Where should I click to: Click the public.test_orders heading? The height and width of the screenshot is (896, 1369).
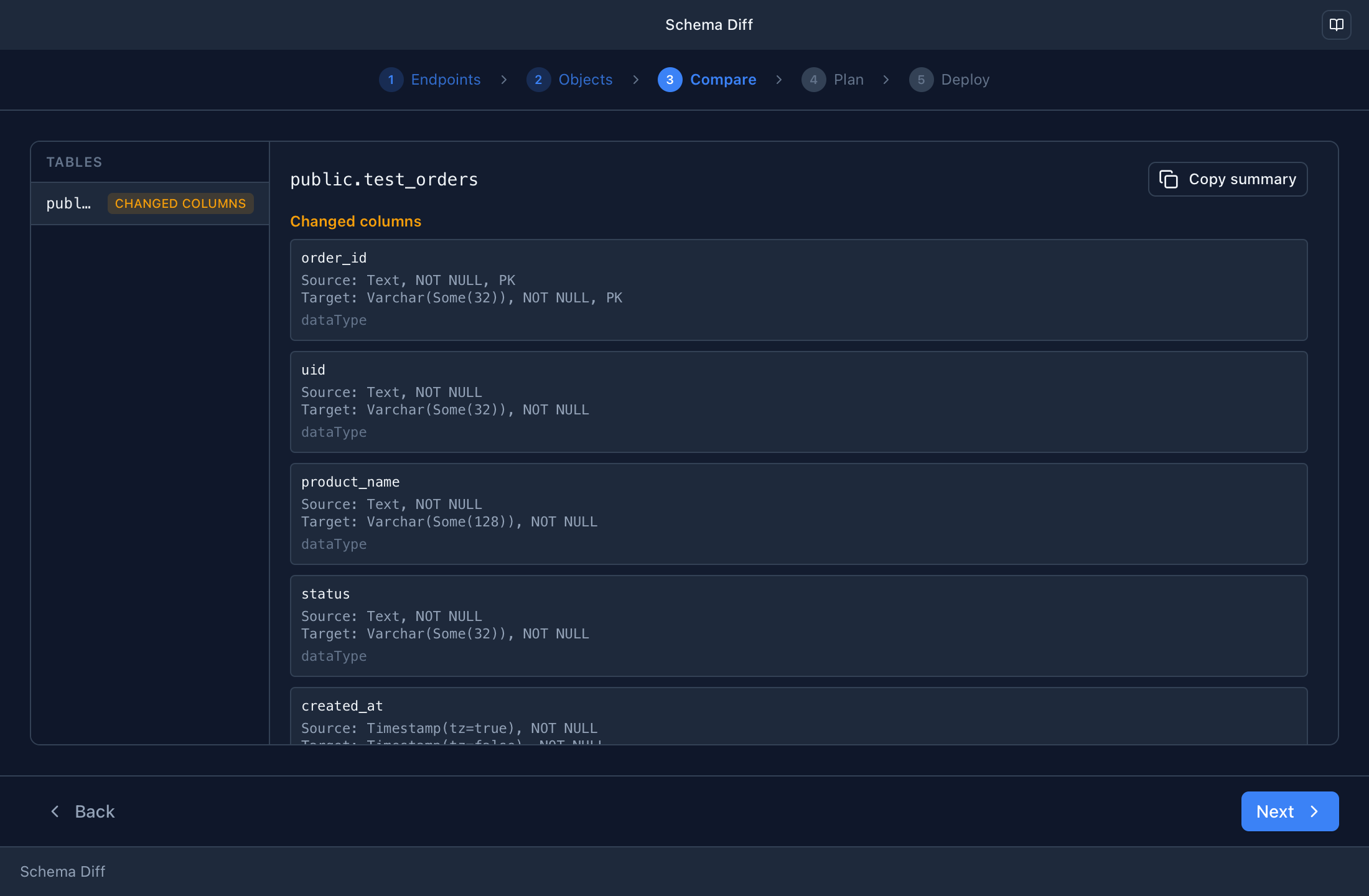point(384,179)
